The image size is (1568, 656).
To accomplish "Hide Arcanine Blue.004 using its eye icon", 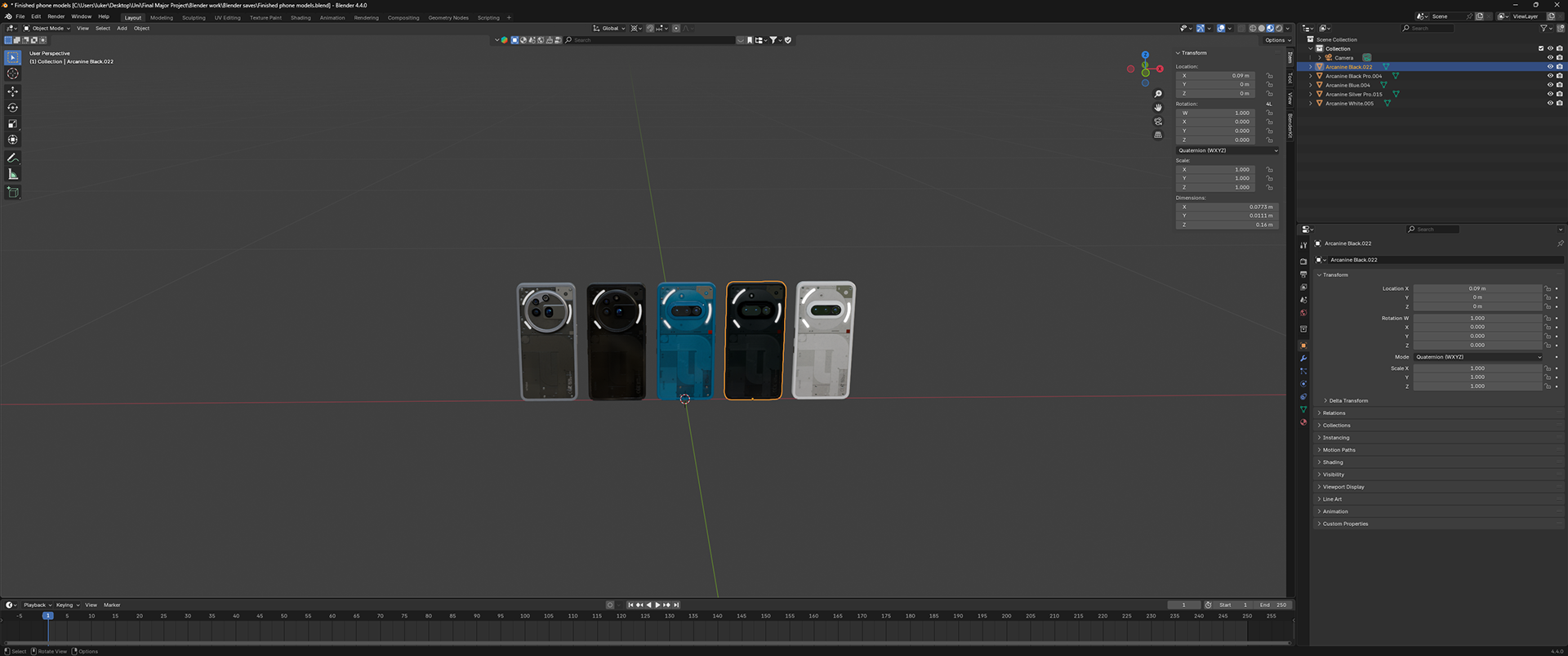I will [x=1550, y=85].
